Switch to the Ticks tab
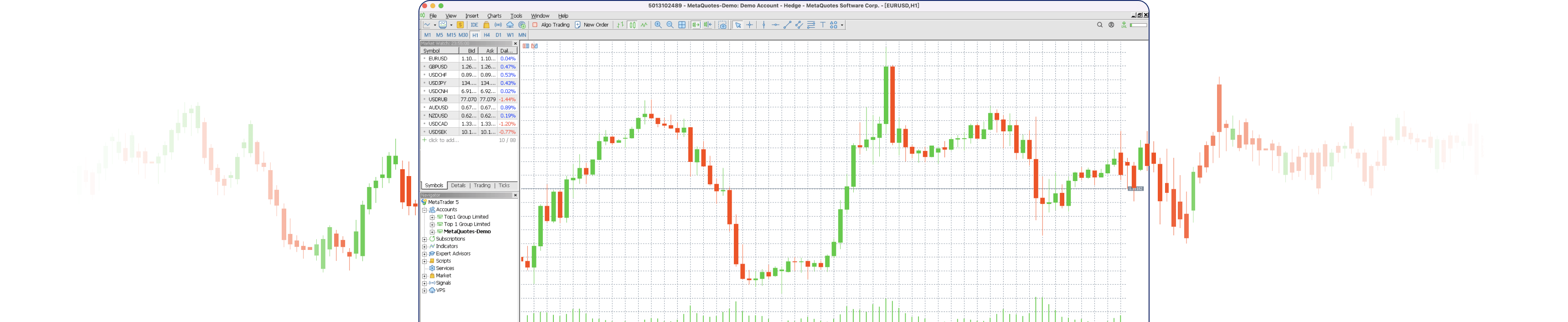This screenshot has height=322, width=1568. click(504, 186)
